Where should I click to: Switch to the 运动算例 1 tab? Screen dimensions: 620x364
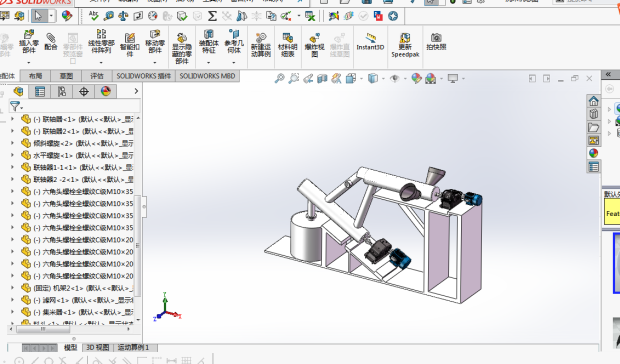133,347
